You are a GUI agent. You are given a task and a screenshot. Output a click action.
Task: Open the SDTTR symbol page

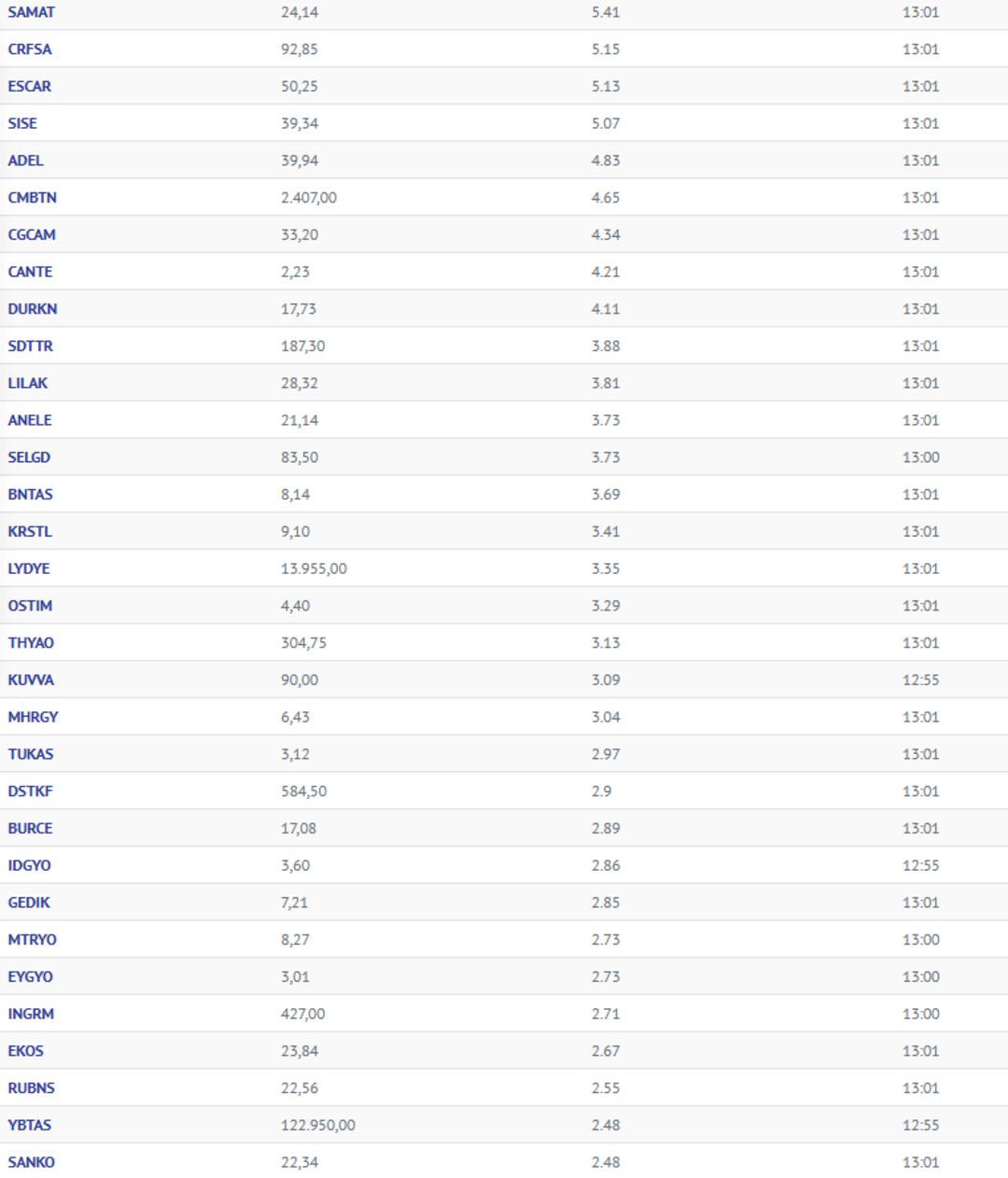[31, 346]
